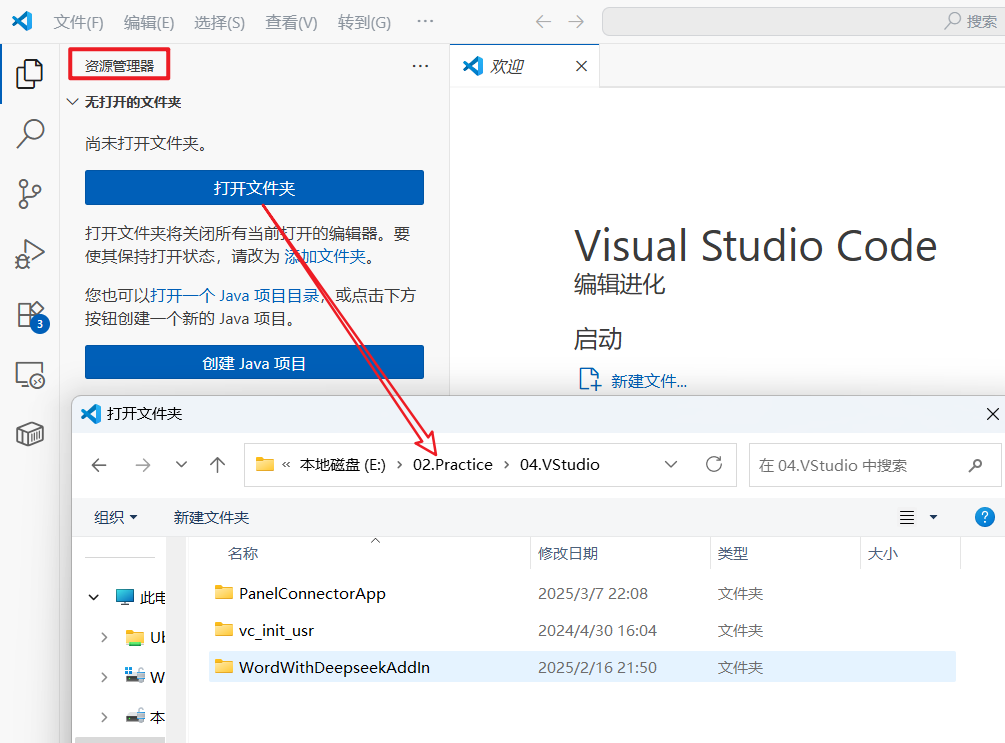1005x743 pixels.
Task: Select the vc_init_usr folder name
Action: tap(276, 631)
